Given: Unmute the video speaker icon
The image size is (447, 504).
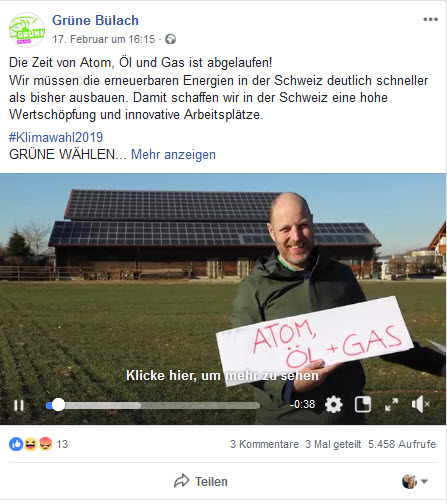Looking at the screenshot, I should [x=420, y=405].
